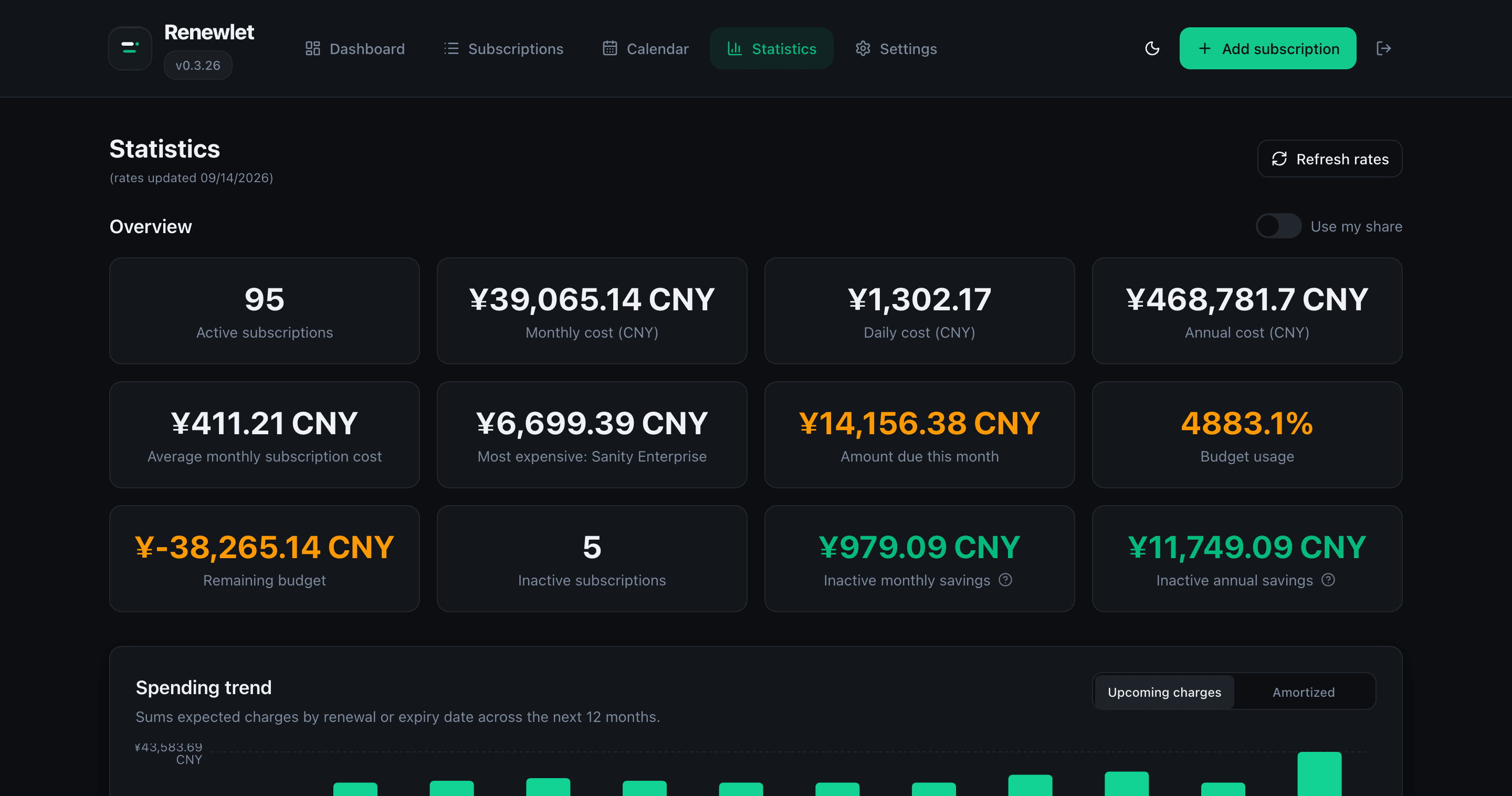Viewport: 1512px width, 796px height.
Task: Click Most expensive: Sanity Enterprise label
Action: click(592, 456)
